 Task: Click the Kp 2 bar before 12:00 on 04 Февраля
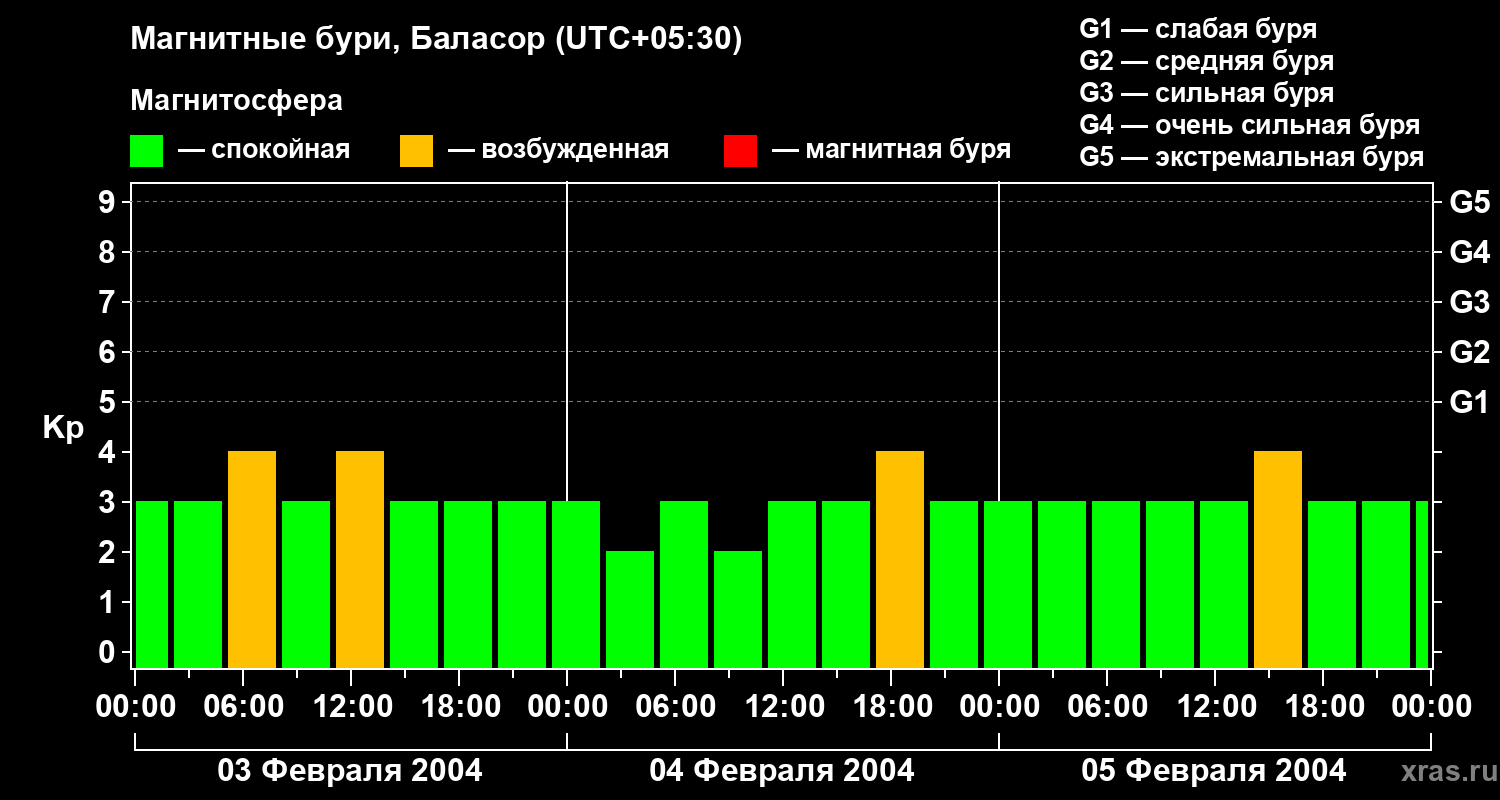click(x=738, y=610)
